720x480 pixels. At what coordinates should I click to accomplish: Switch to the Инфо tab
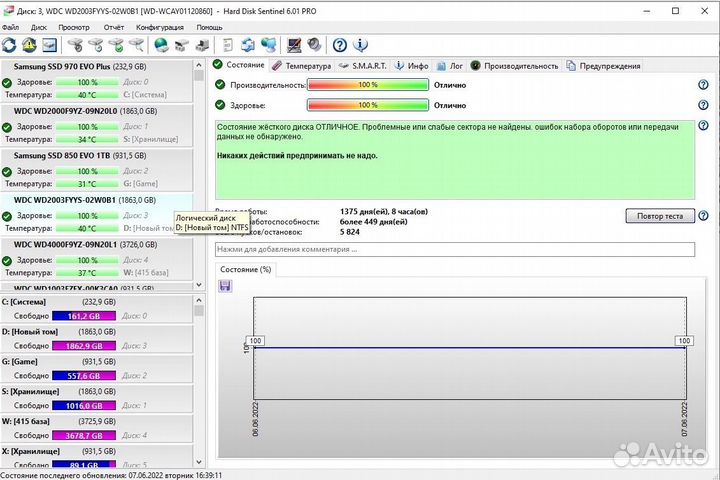412,66
